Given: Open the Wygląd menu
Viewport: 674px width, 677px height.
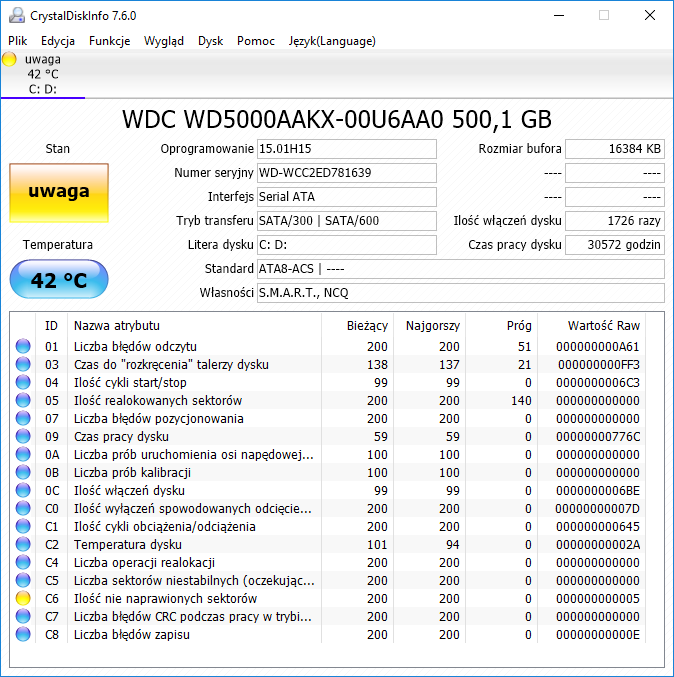Looking at the screenshot, I should pos(164,41).
